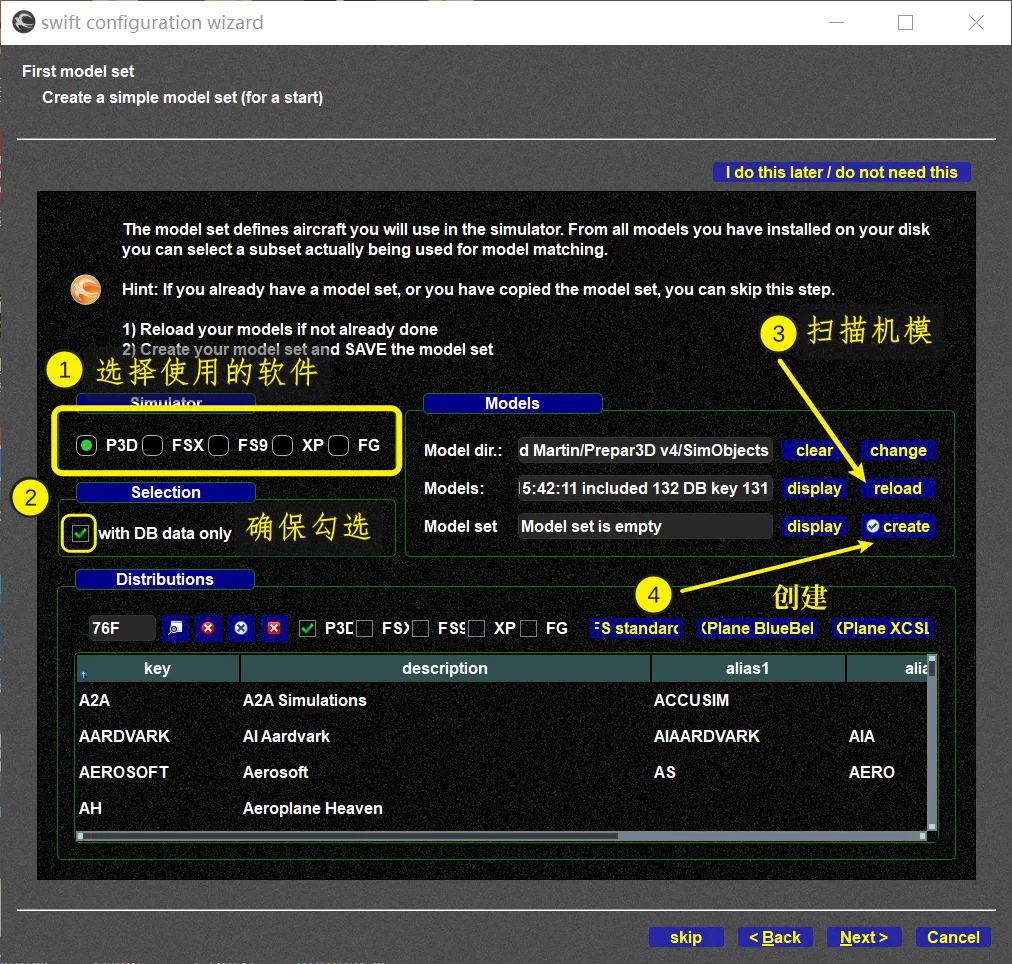Viewport: 1012px width, 964px height.
Task: Select the AIAARDVARK alias cell
Action: (x=748, y=737)
